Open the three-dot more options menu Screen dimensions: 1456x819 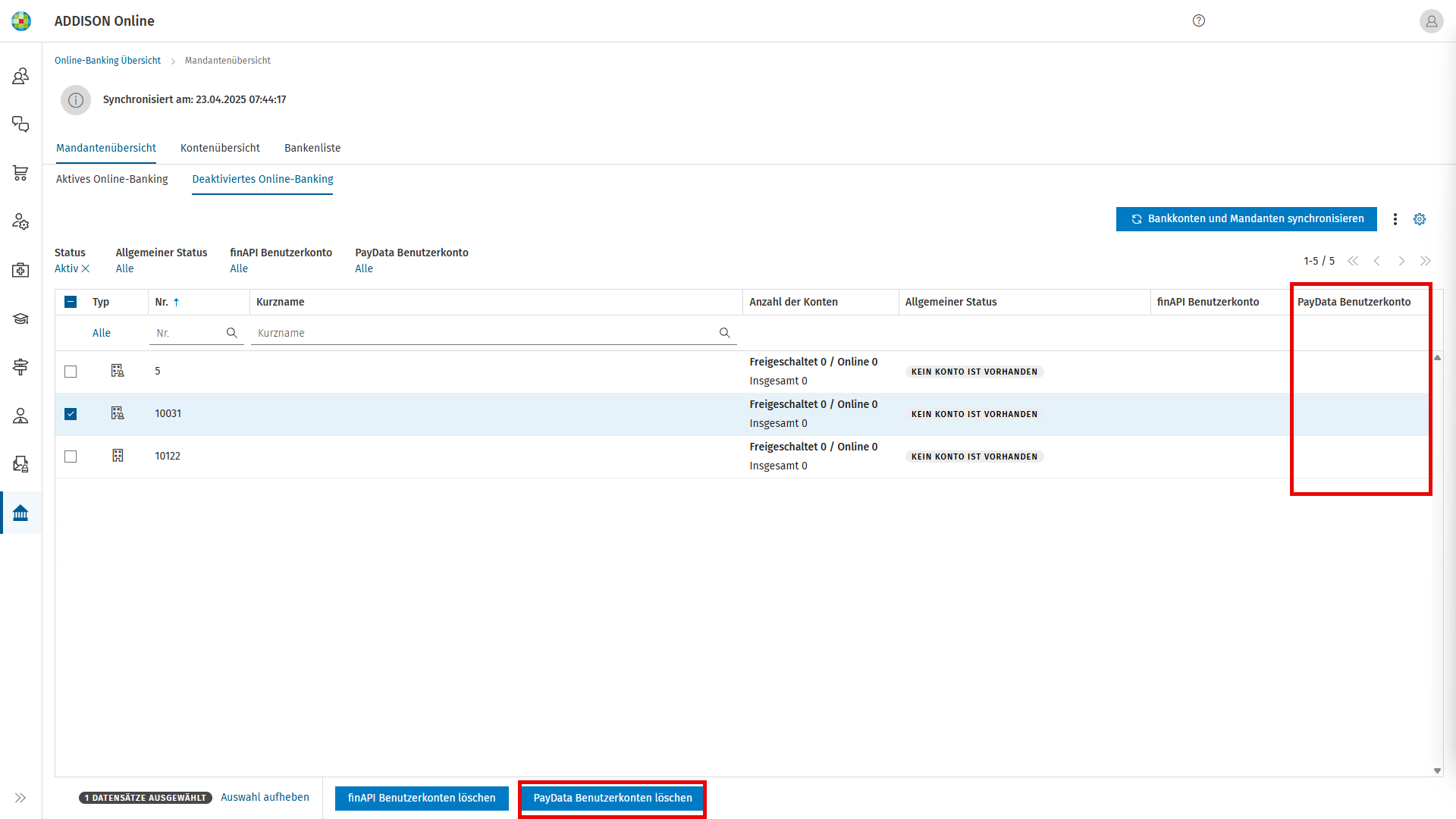point(1395,219)
